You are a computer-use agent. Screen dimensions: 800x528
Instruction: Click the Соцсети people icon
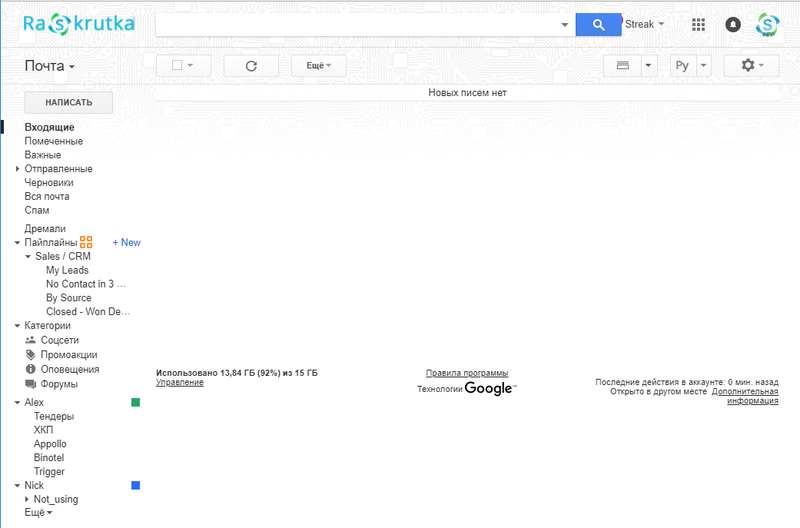(x=31, y=340)
